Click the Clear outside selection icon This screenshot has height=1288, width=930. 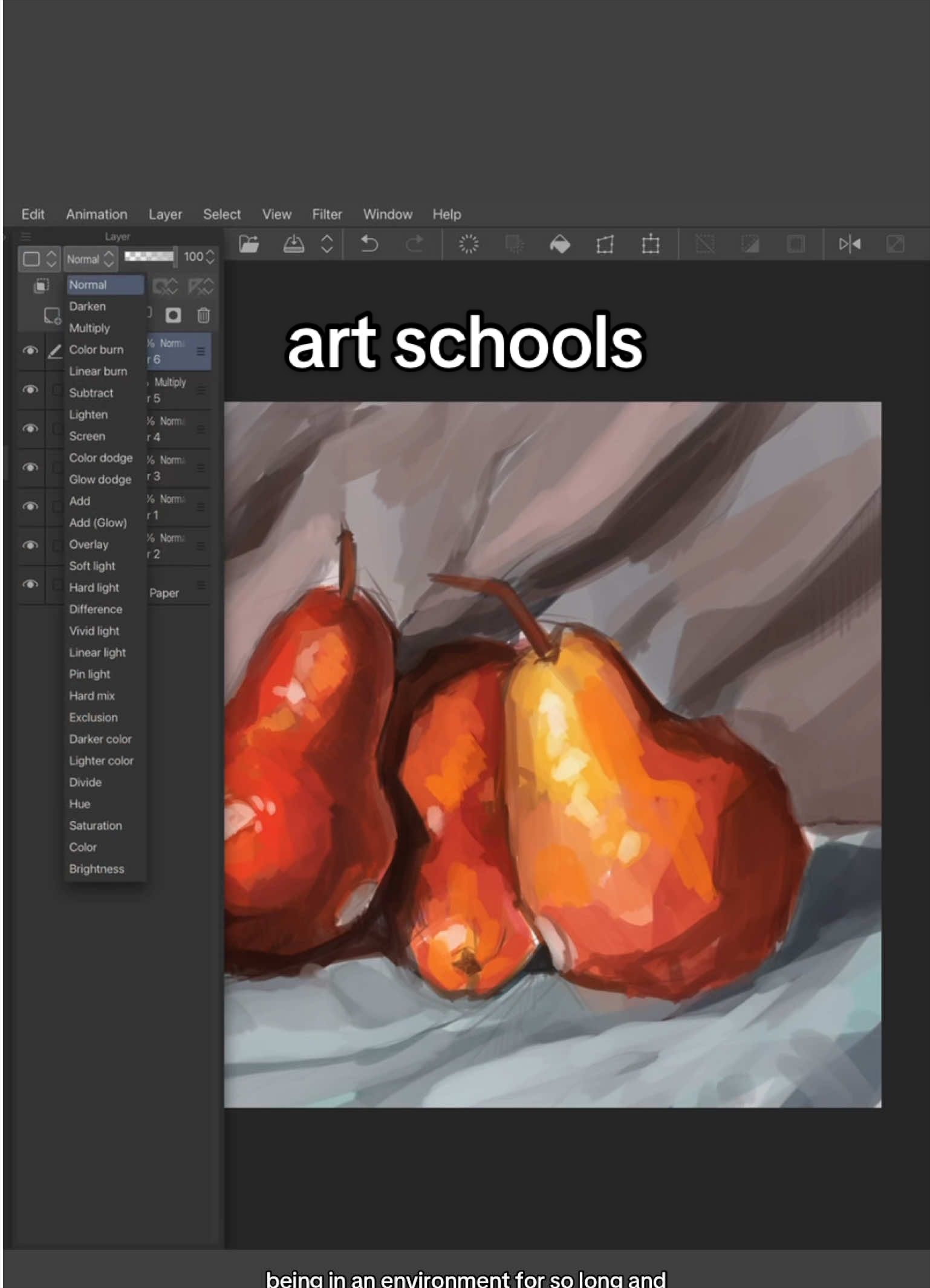pyautogui.click(x=514, y=244)
